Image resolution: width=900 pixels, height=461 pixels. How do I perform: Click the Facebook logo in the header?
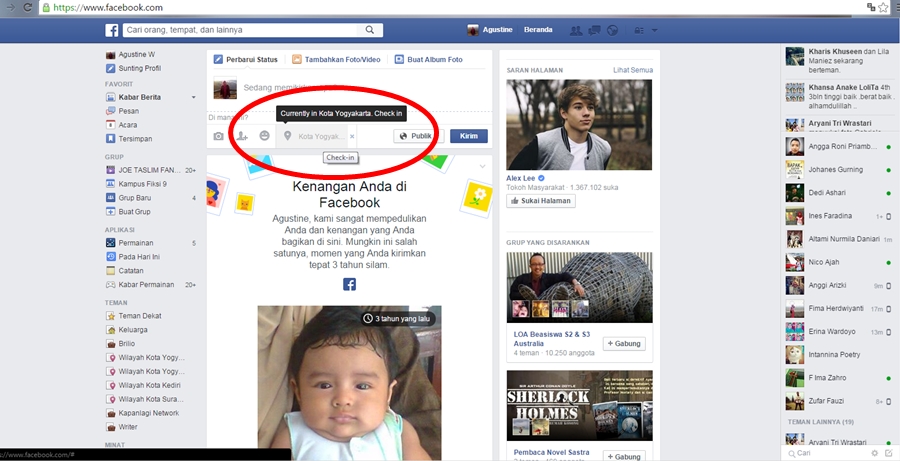(112, 30)
